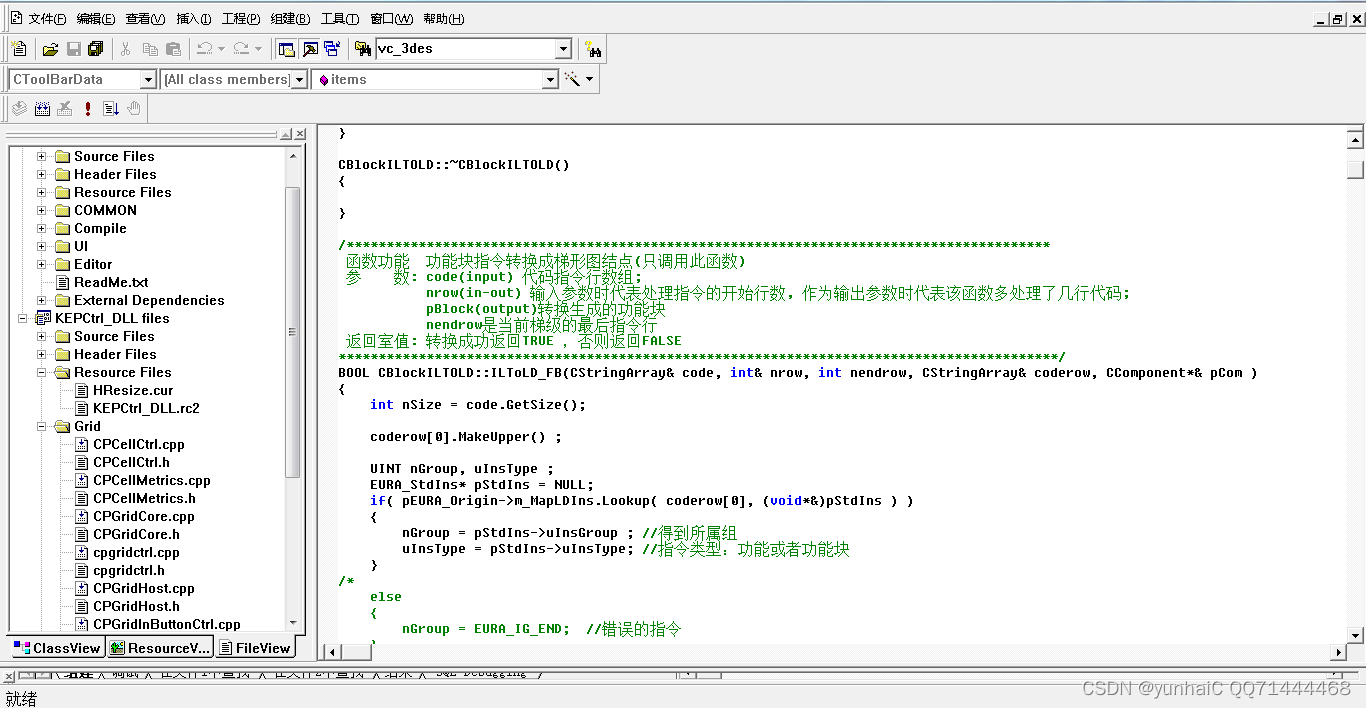Viewport: 1366px width, 708px height.
Task: Click the Find in Files binoculars icon
Action: point(363,49)
